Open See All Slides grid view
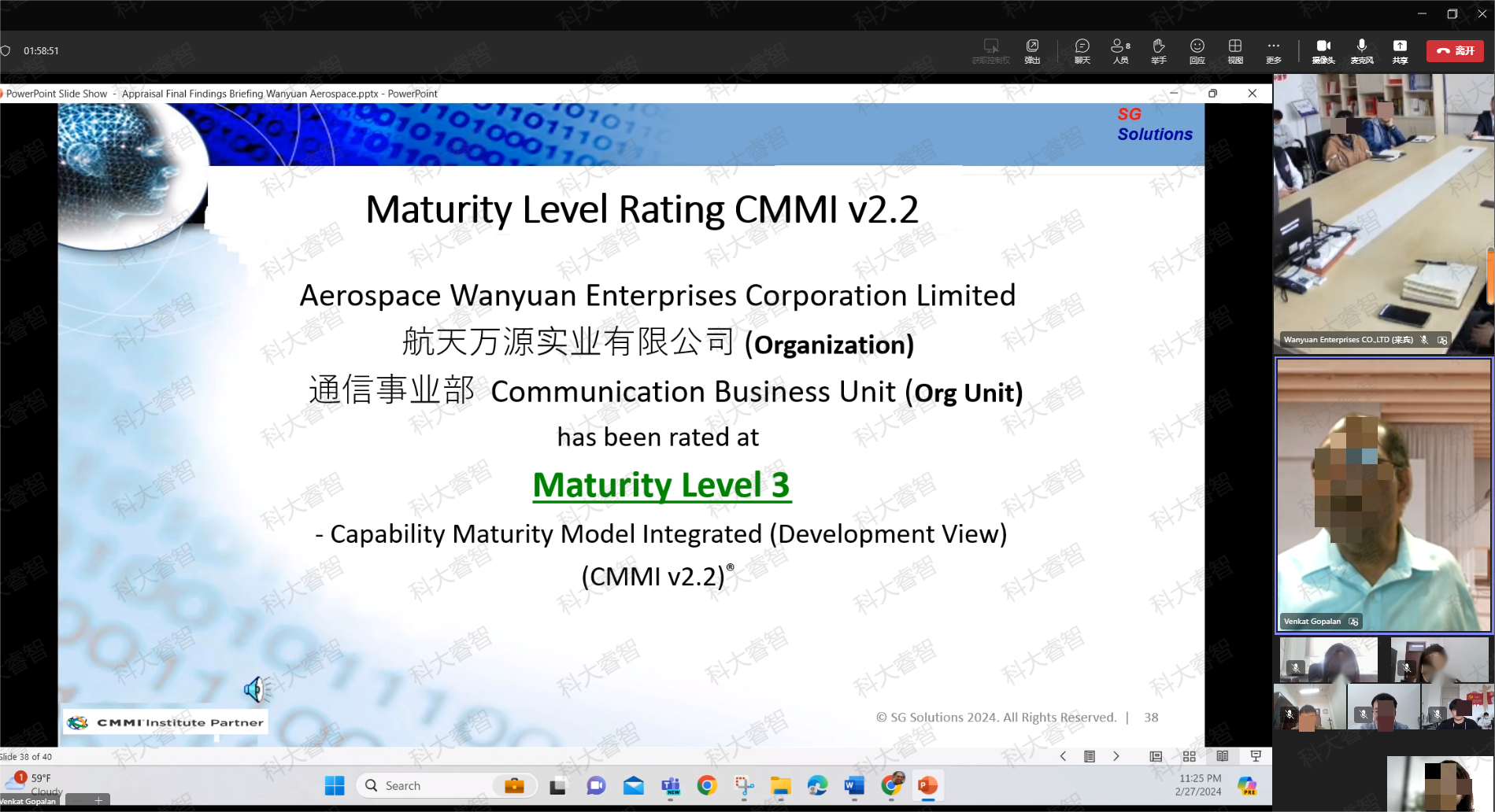The width and height of the screenshot is (1495, 812). tap(1190, 756)
